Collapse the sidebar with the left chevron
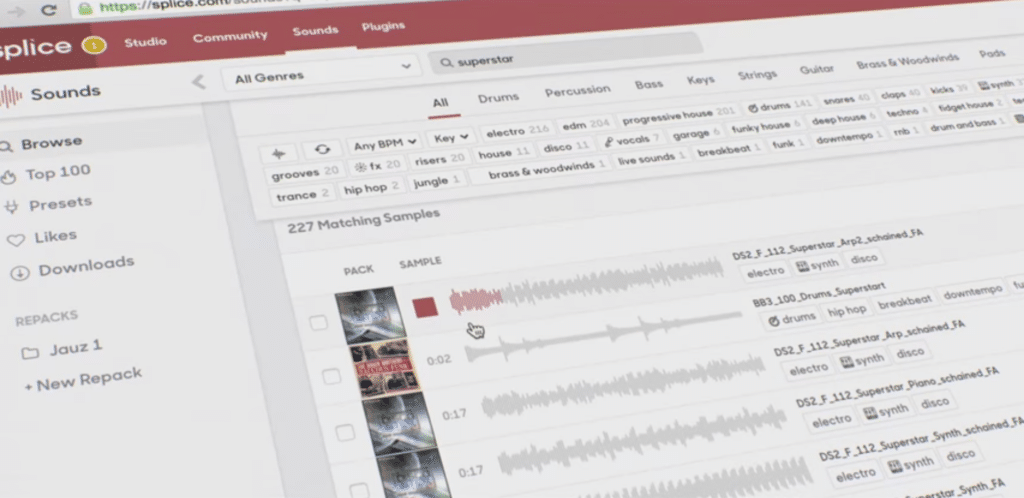 coord(199,82)
